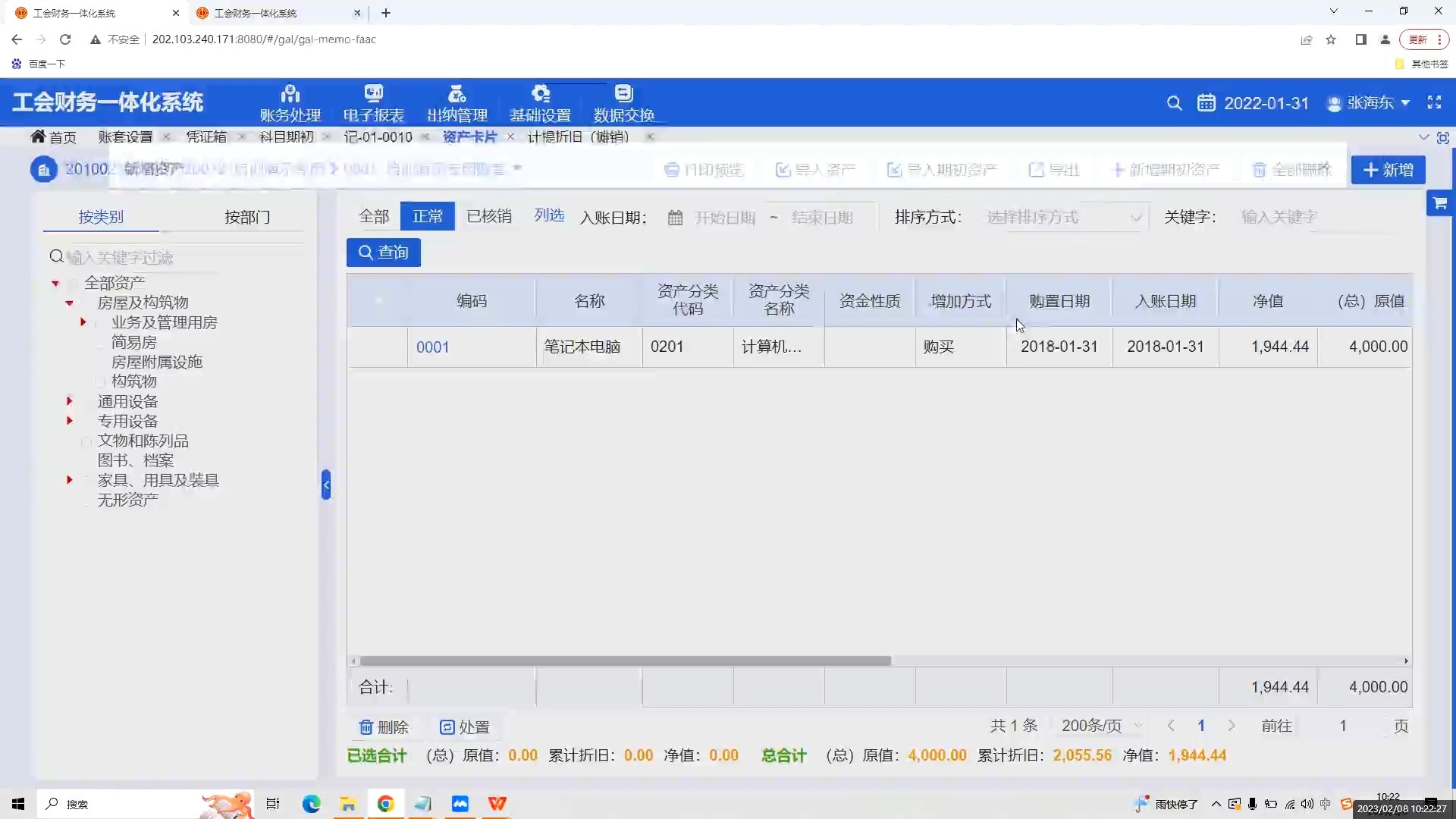Switch to the 计提折旧（摊销） tab
The image size is (1456, 819).
point(579,137)
